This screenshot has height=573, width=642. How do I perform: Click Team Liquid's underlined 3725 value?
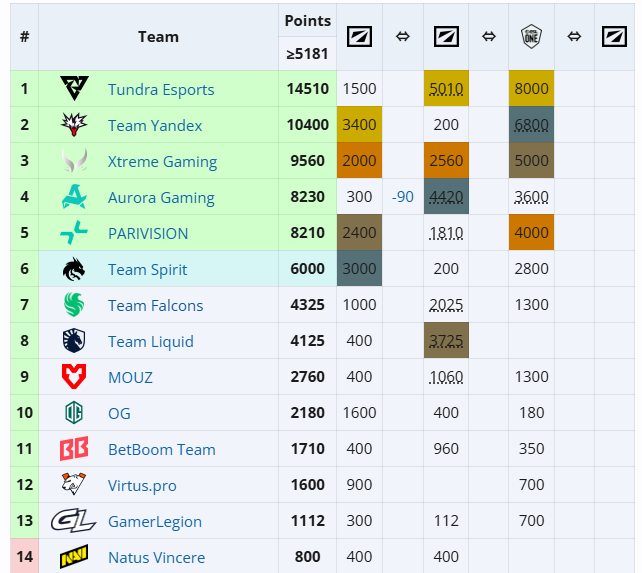446,341
